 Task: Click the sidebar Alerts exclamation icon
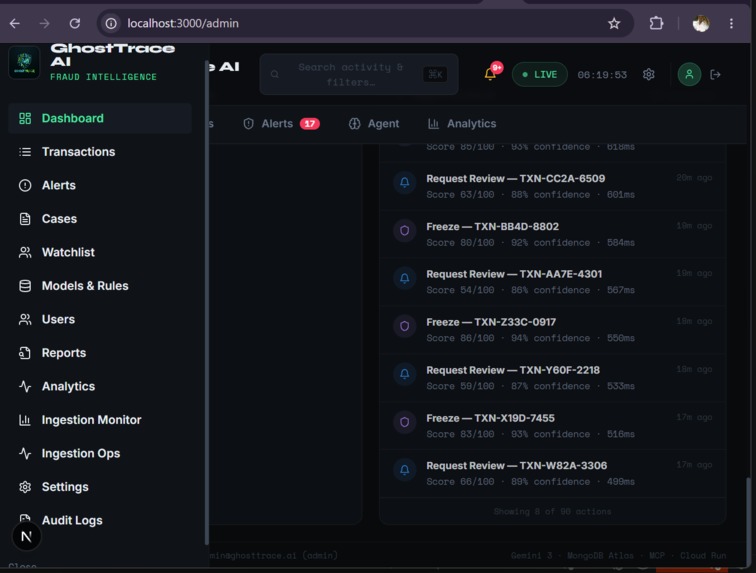coord(25,185)
